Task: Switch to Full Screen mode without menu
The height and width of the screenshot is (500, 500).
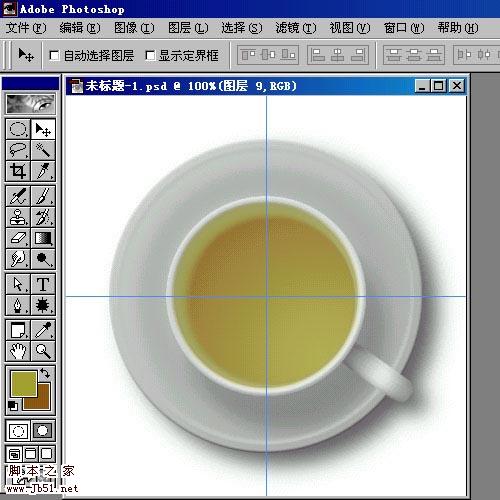Action: pyautogui.click(x=47, y=454)
